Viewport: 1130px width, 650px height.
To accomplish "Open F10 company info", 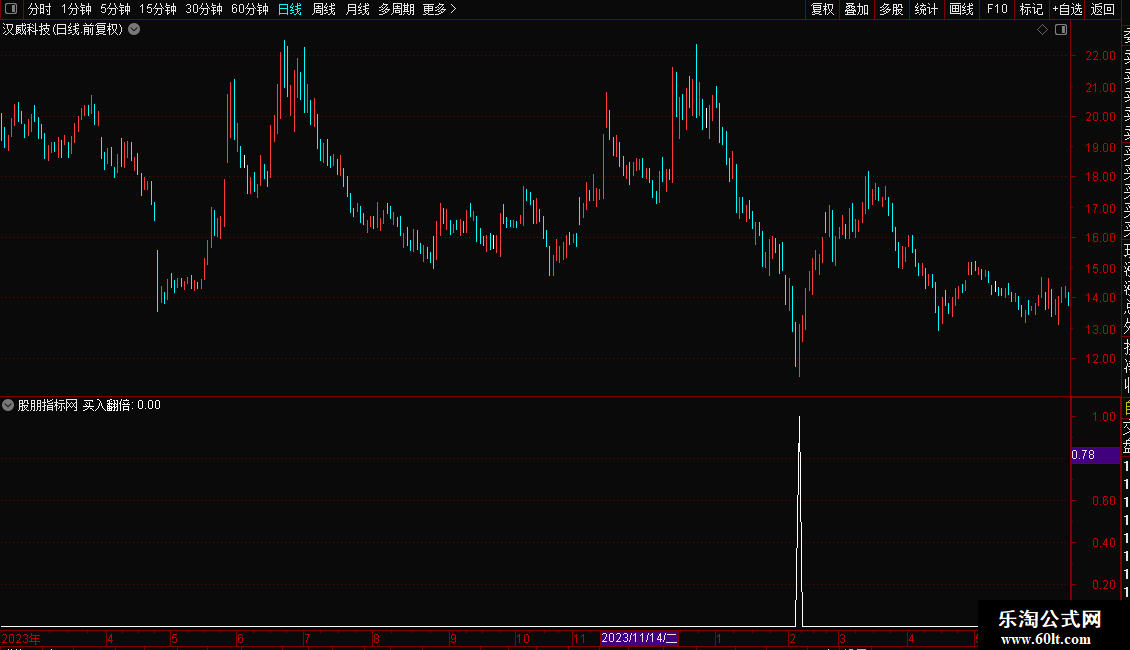I will pos(997,9).
